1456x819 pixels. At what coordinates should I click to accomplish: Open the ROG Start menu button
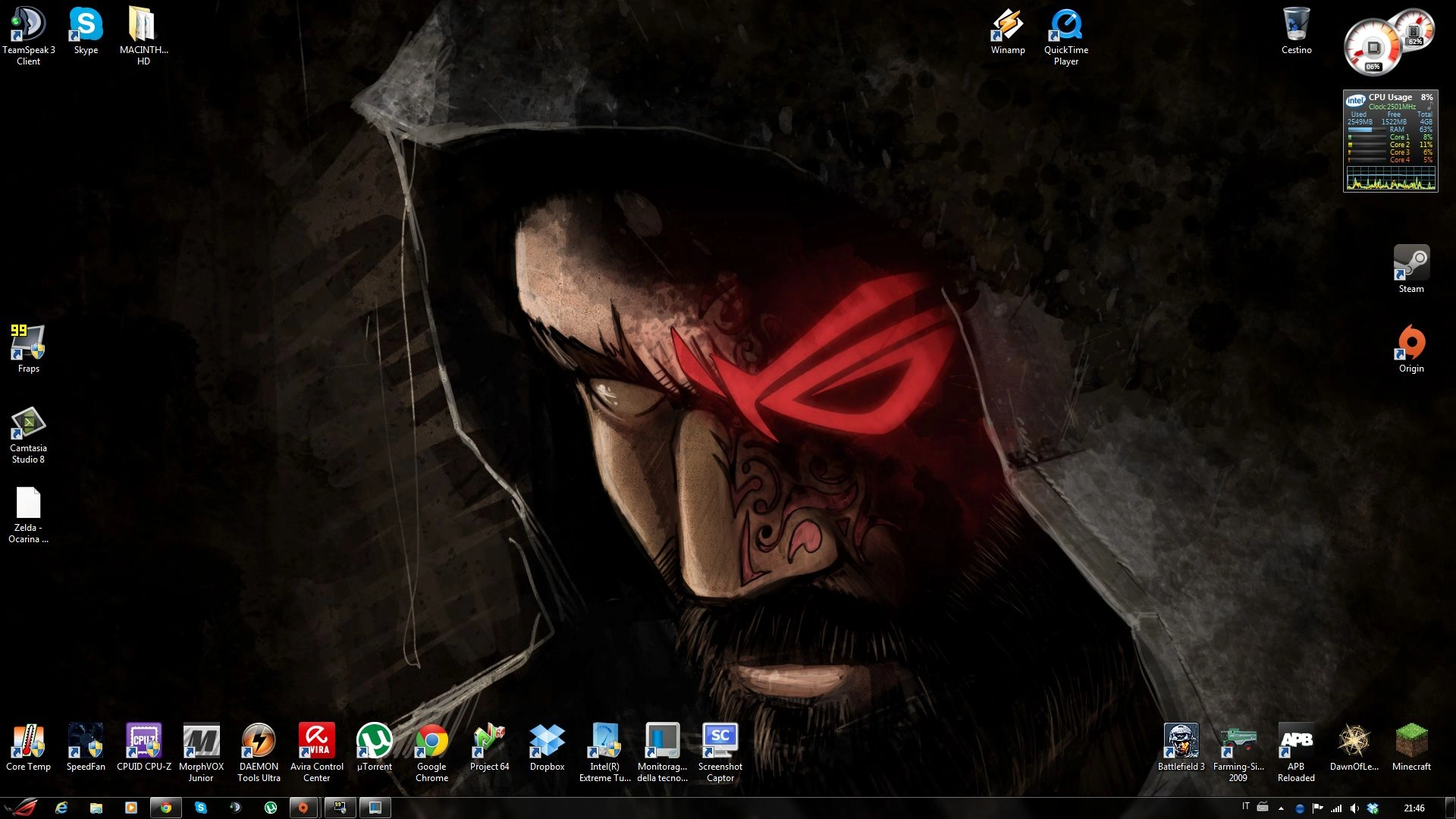pyautogui.click(x=20, y=808)
